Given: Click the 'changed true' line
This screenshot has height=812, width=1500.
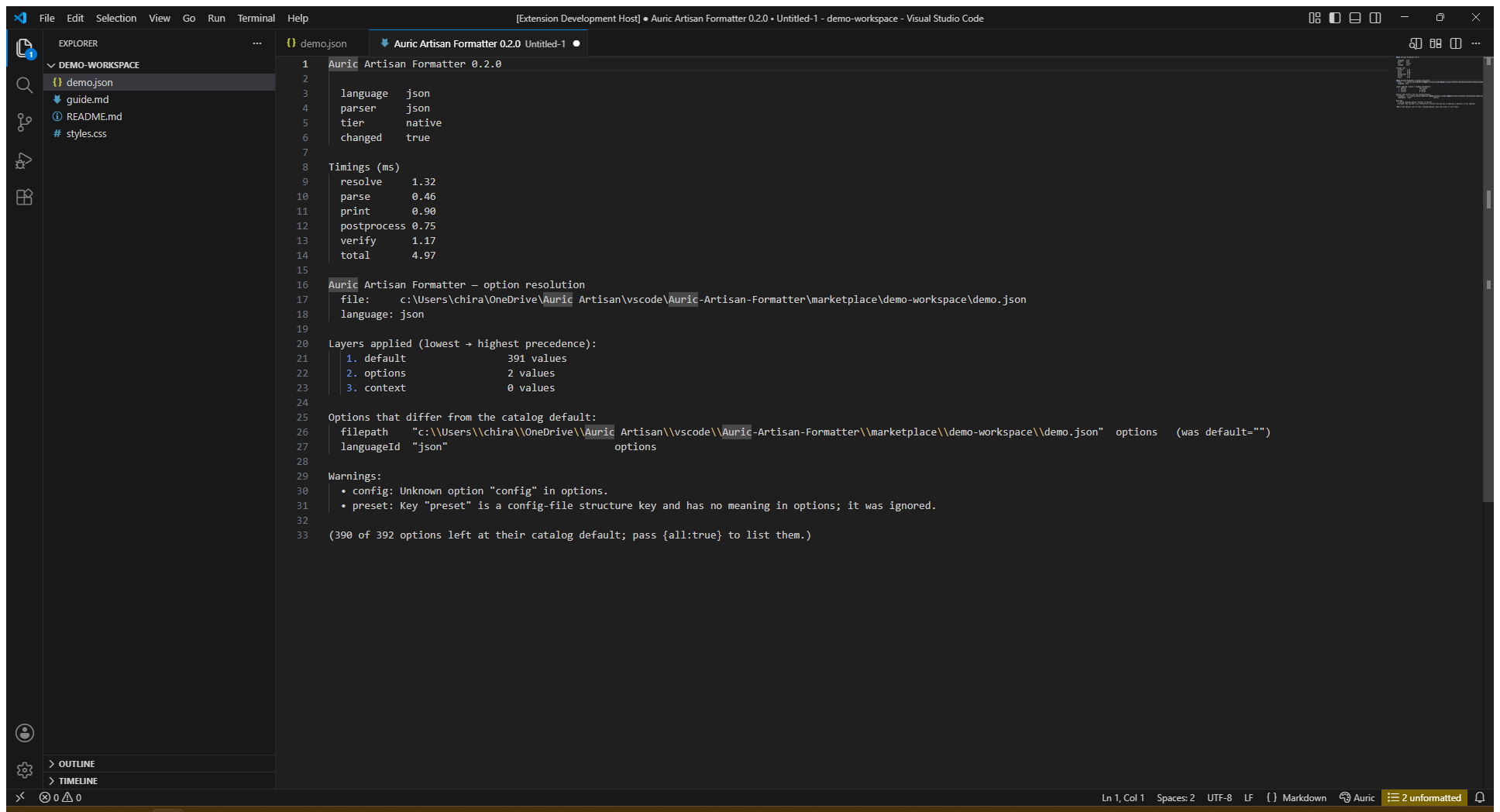Looking at the screenshot, I should pos(385,138).
